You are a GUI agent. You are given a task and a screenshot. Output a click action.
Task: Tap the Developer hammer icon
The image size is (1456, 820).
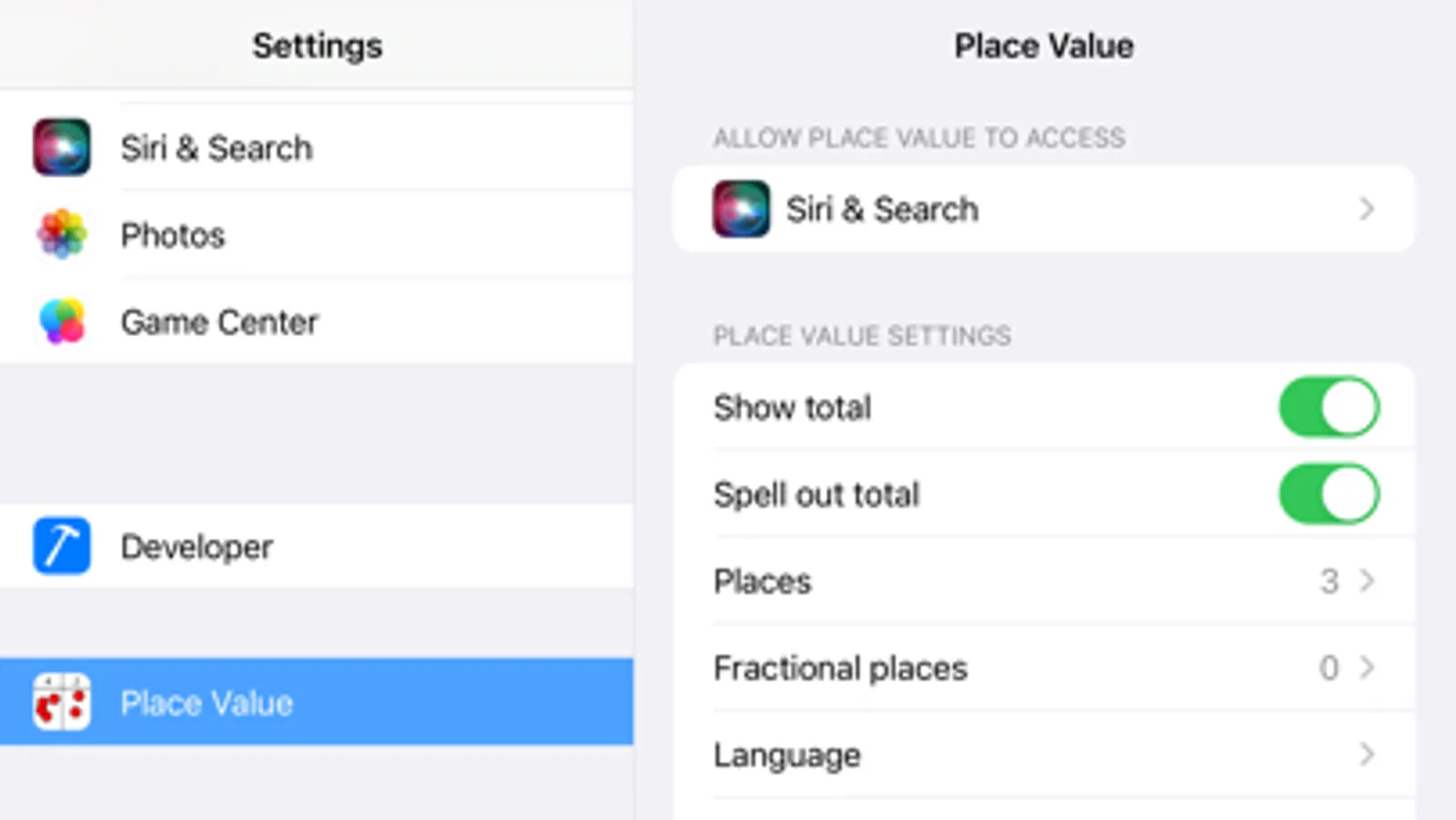[x=62, y=546]
